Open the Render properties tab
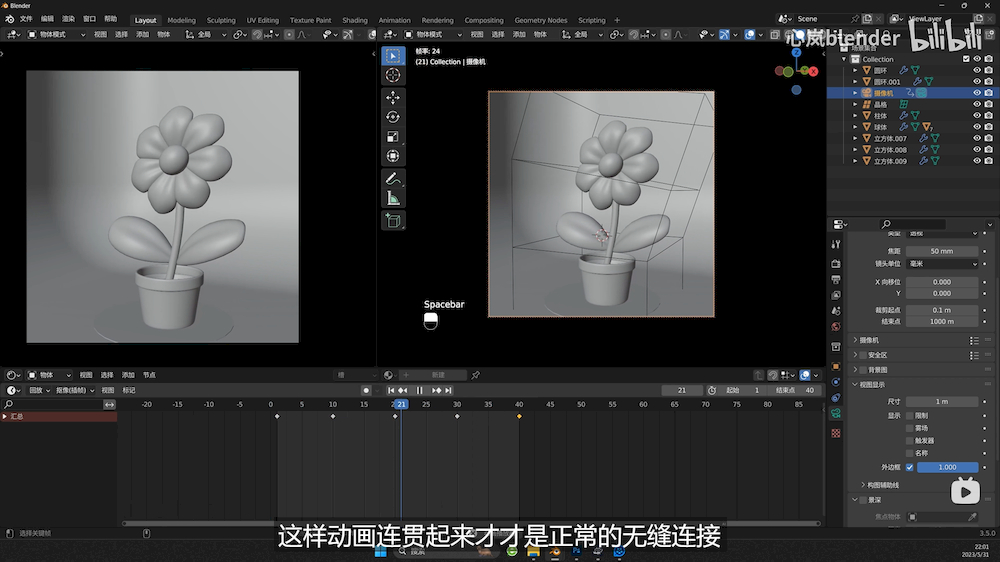The image size is (1000, 562). 836,263
